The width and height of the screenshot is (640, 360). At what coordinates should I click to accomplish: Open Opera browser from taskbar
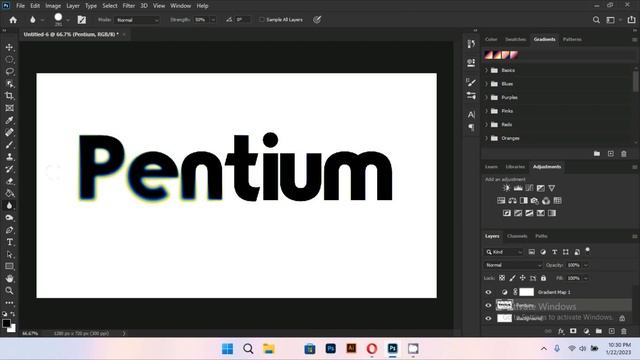point(371,349)
